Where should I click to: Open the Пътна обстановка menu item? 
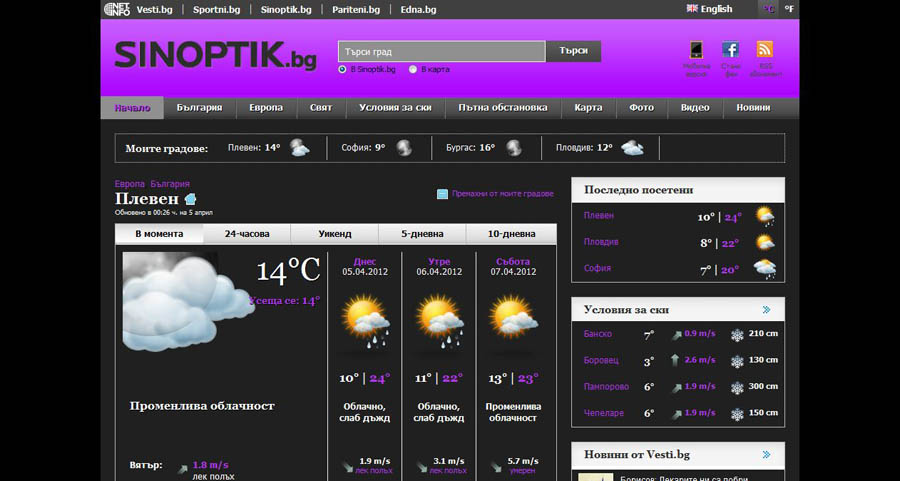[x=503, y=108]
